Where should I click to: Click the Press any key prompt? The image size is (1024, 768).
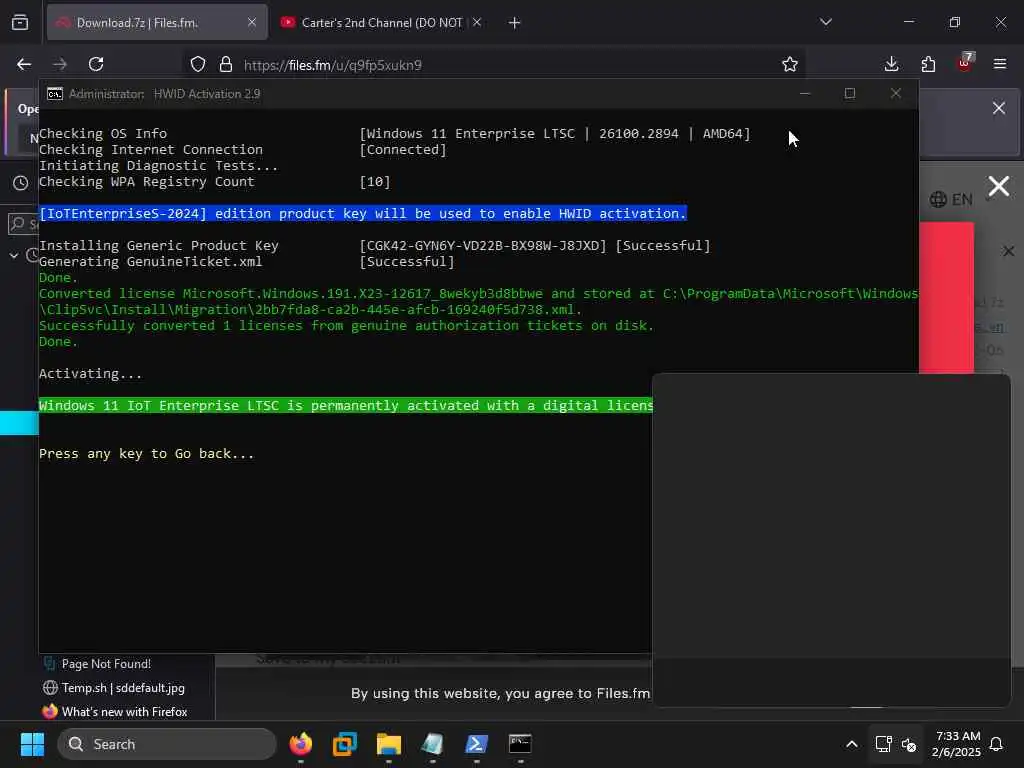pyautogui.click(x=146, y=454)
